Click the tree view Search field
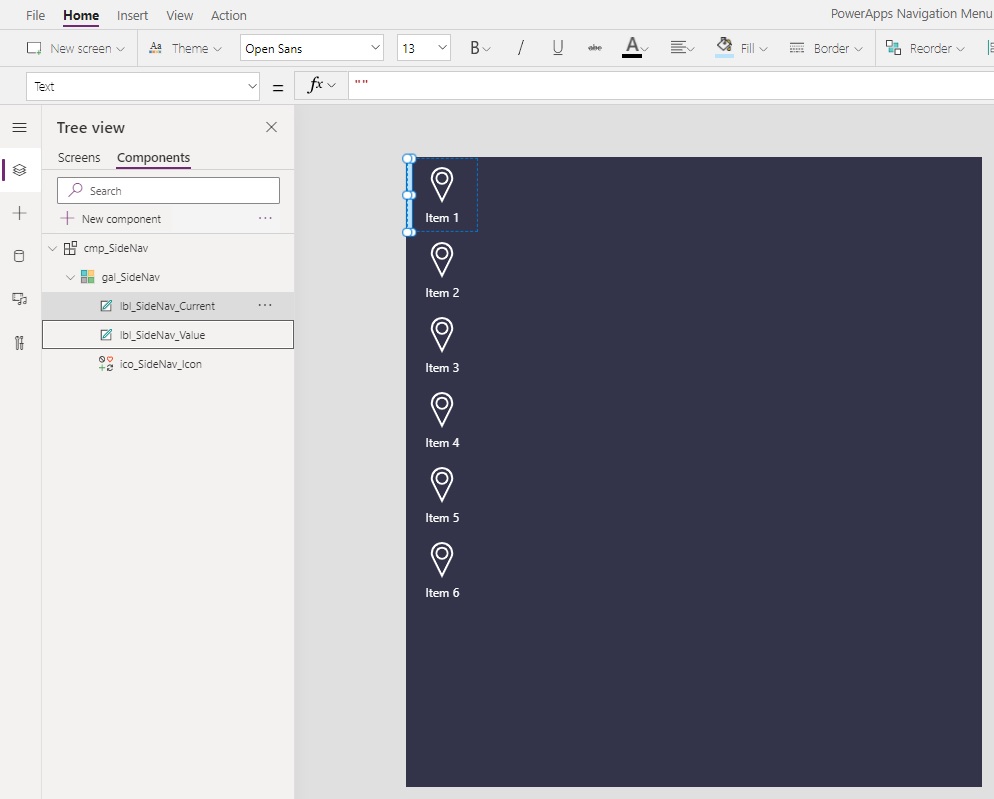994x799 pixels. [x=168, y=190]
